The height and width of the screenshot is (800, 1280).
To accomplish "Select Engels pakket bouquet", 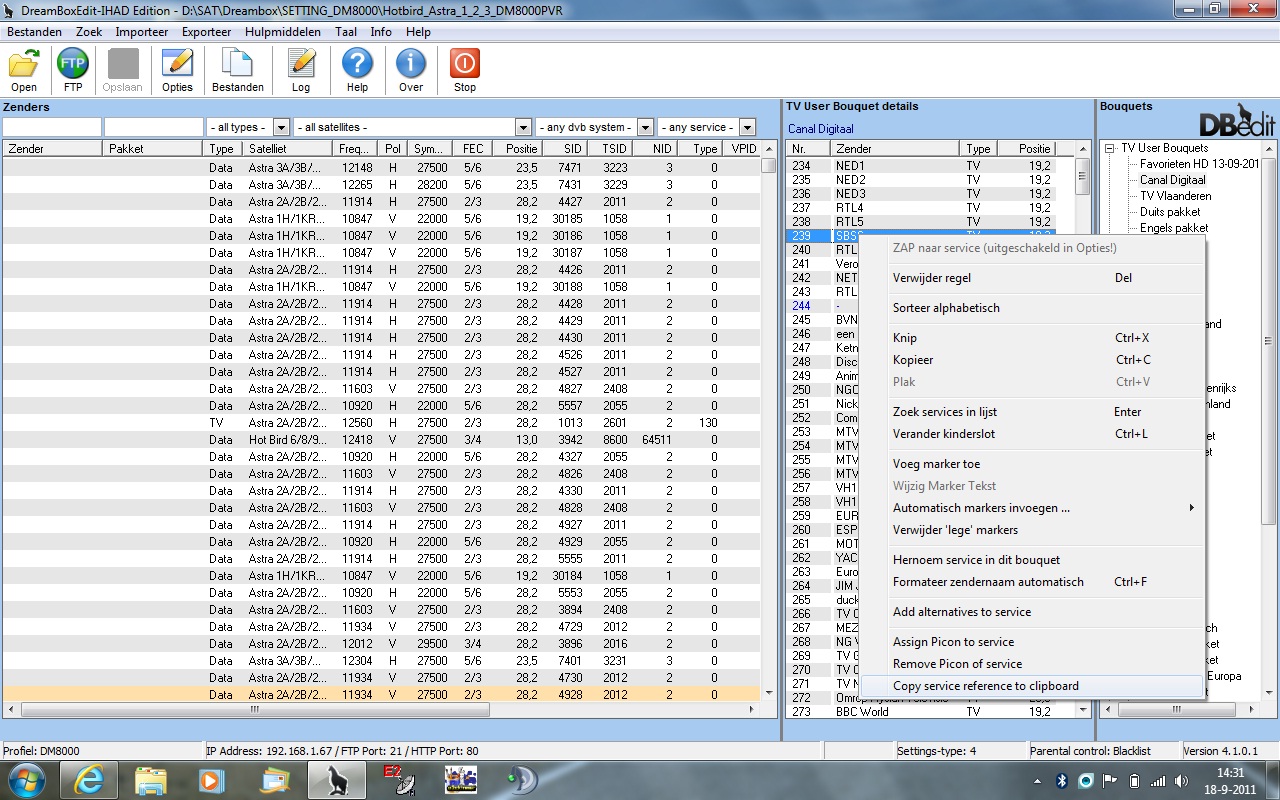I will (x=1174, y=228).
